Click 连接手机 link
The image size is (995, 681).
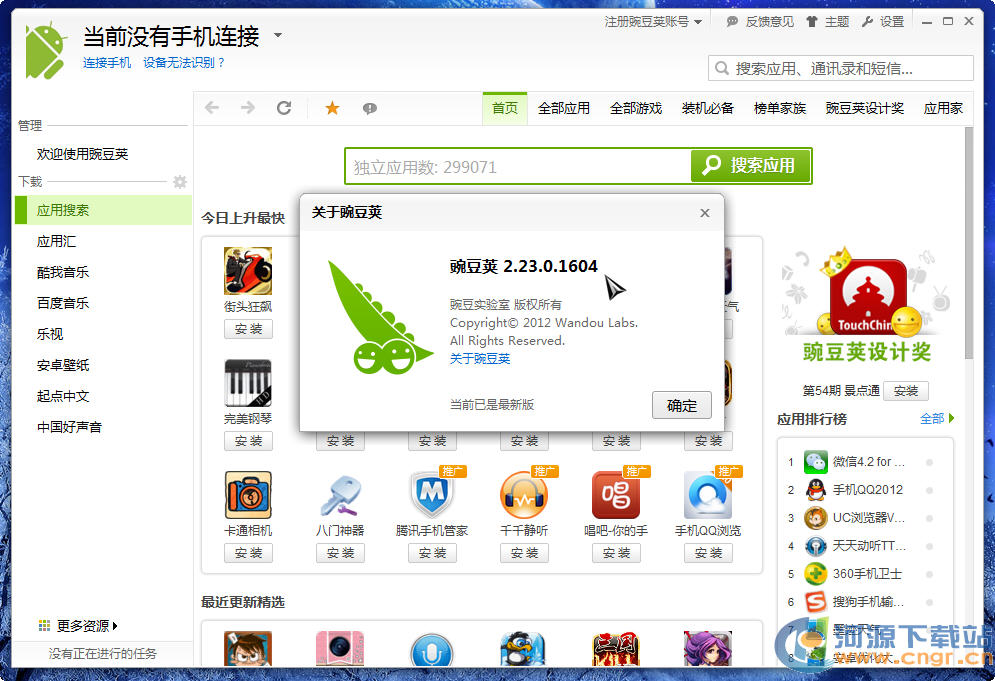click(x=107, y=63)
